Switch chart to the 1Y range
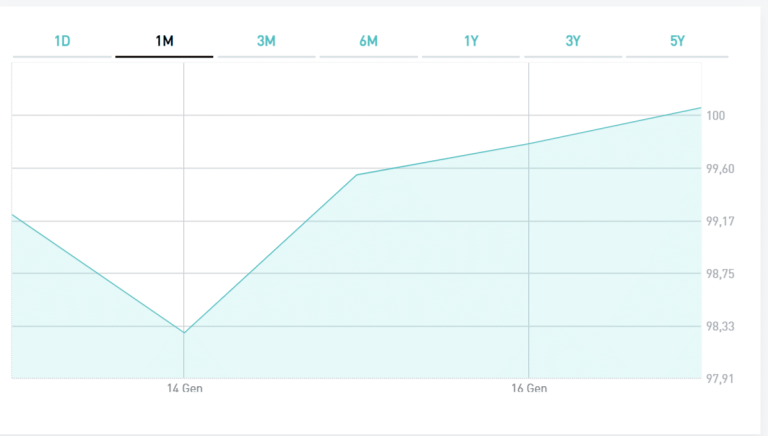Image resolution: width=768 pixels, height=436 pixels. (x=471, y=42)
